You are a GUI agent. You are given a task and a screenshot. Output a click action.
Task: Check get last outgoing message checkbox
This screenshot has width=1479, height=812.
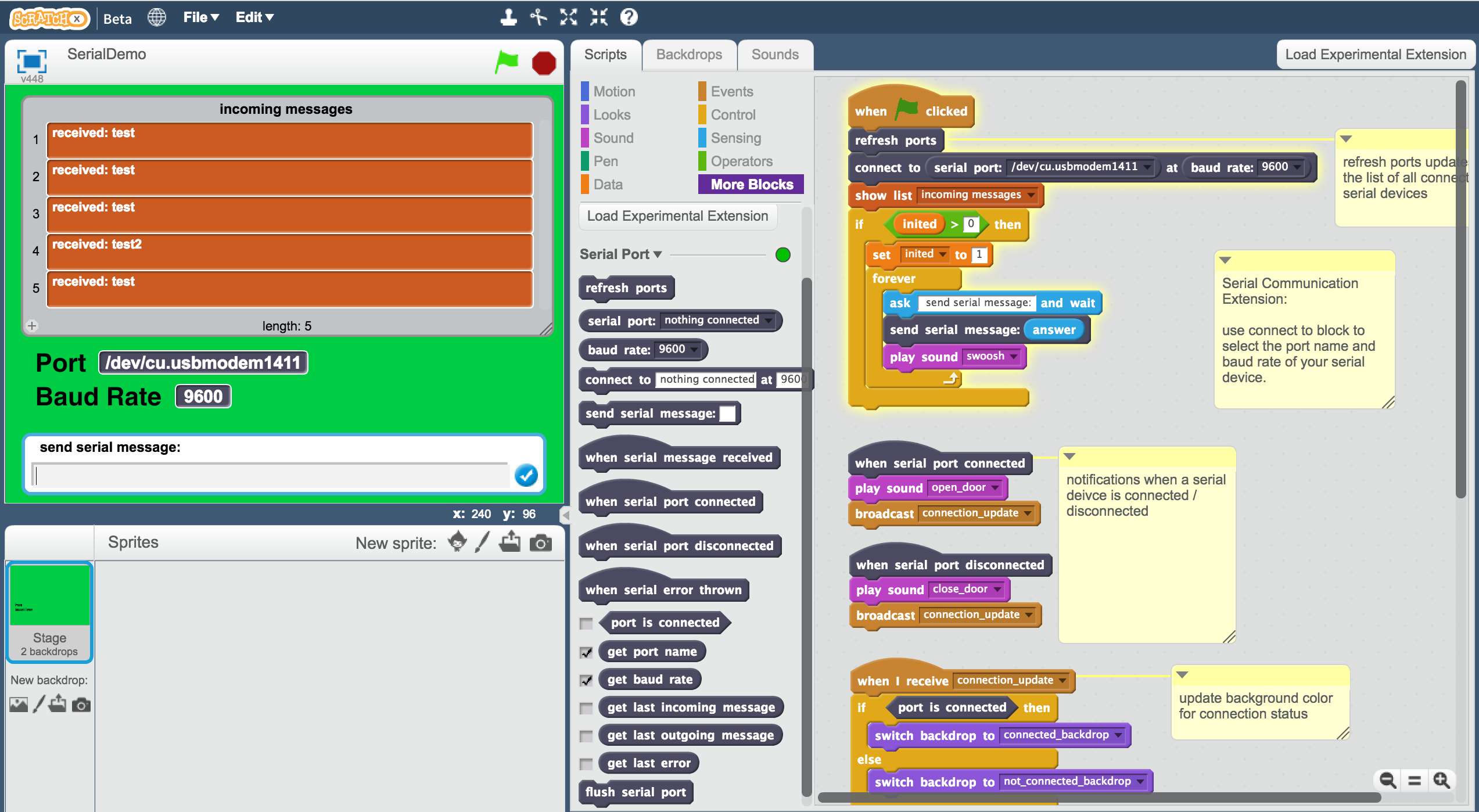(586, 736)
